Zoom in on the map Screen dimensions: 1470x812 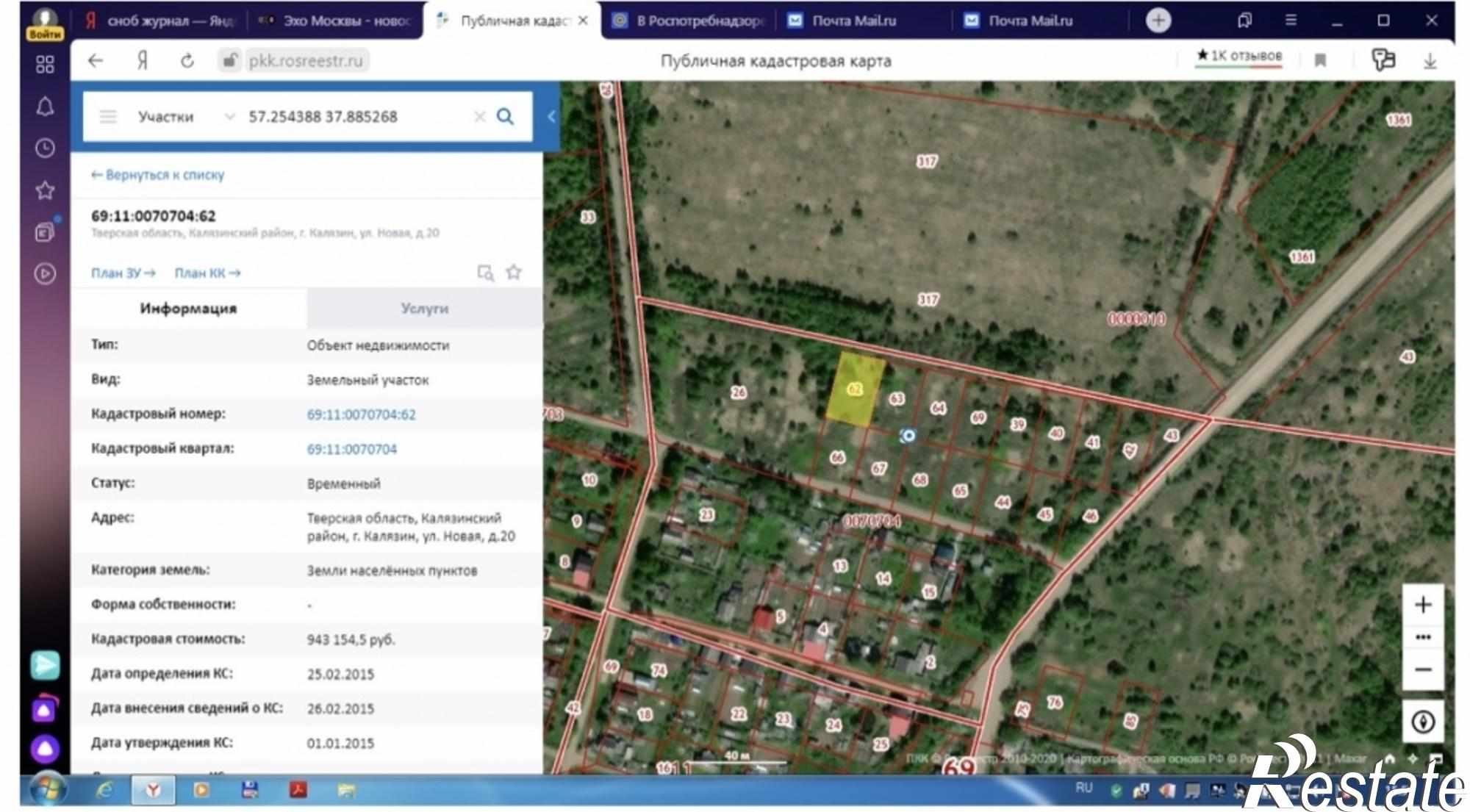click(1423, 605)
